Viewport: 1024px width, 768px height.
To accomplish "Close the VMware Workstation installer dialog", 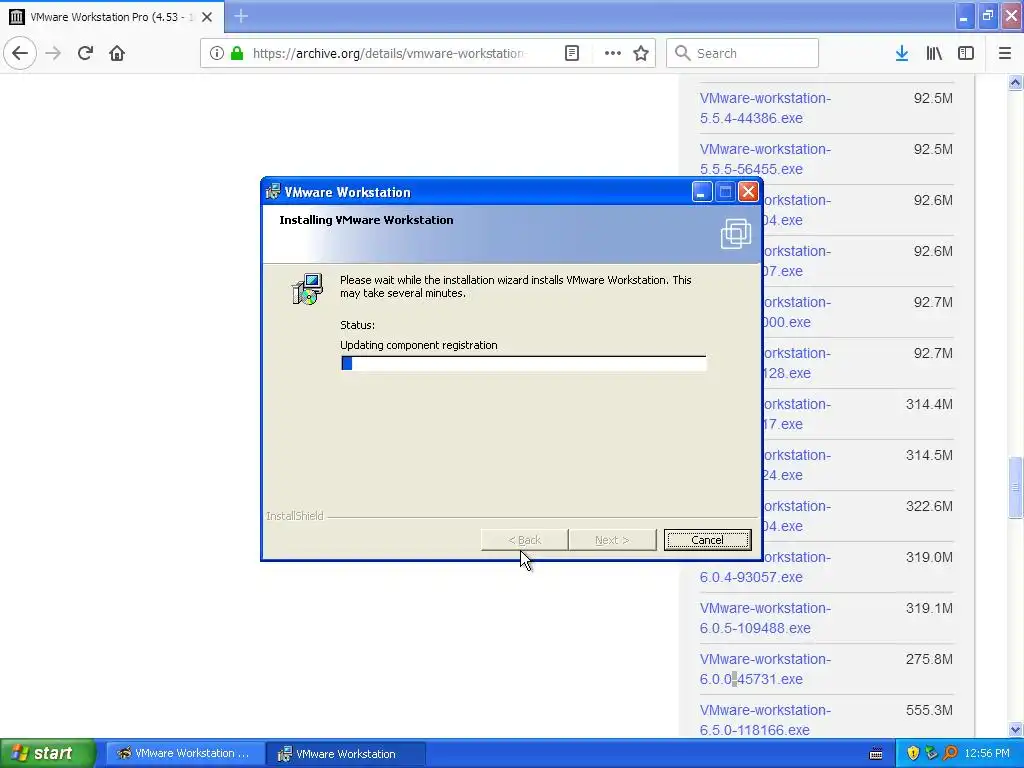I will tap(748, 192).
